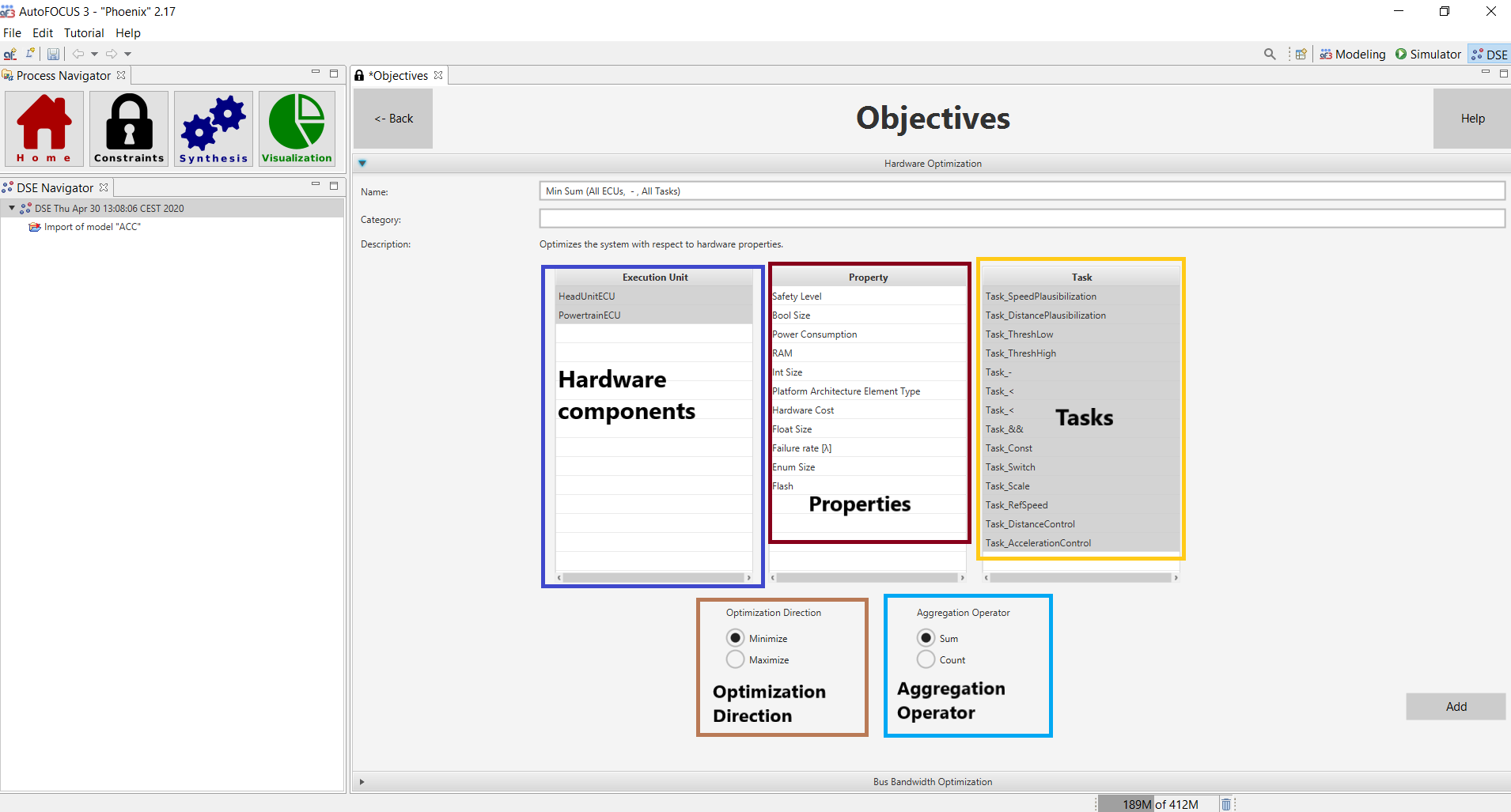1511x812 pixels.
Task: Open the Edit menu
Action: coord(43,33)
